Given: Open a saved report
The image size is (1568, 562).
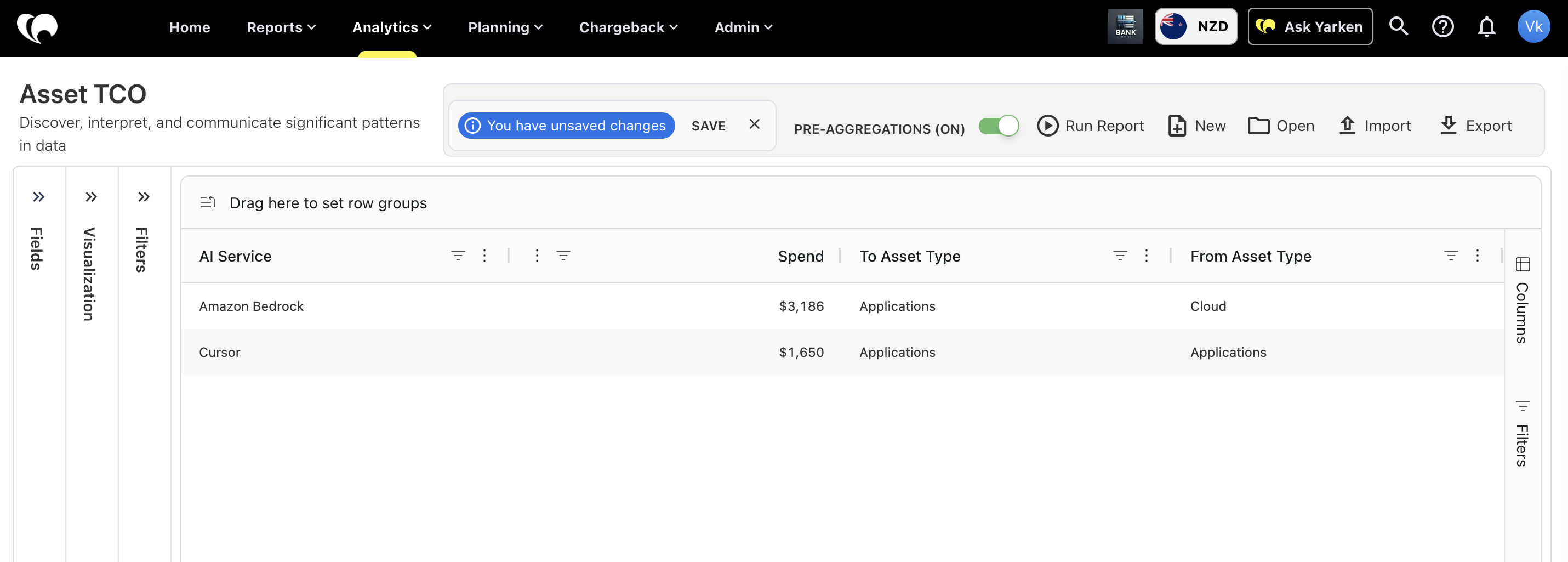Looking at the screenshot, I should click(1281, 126).
